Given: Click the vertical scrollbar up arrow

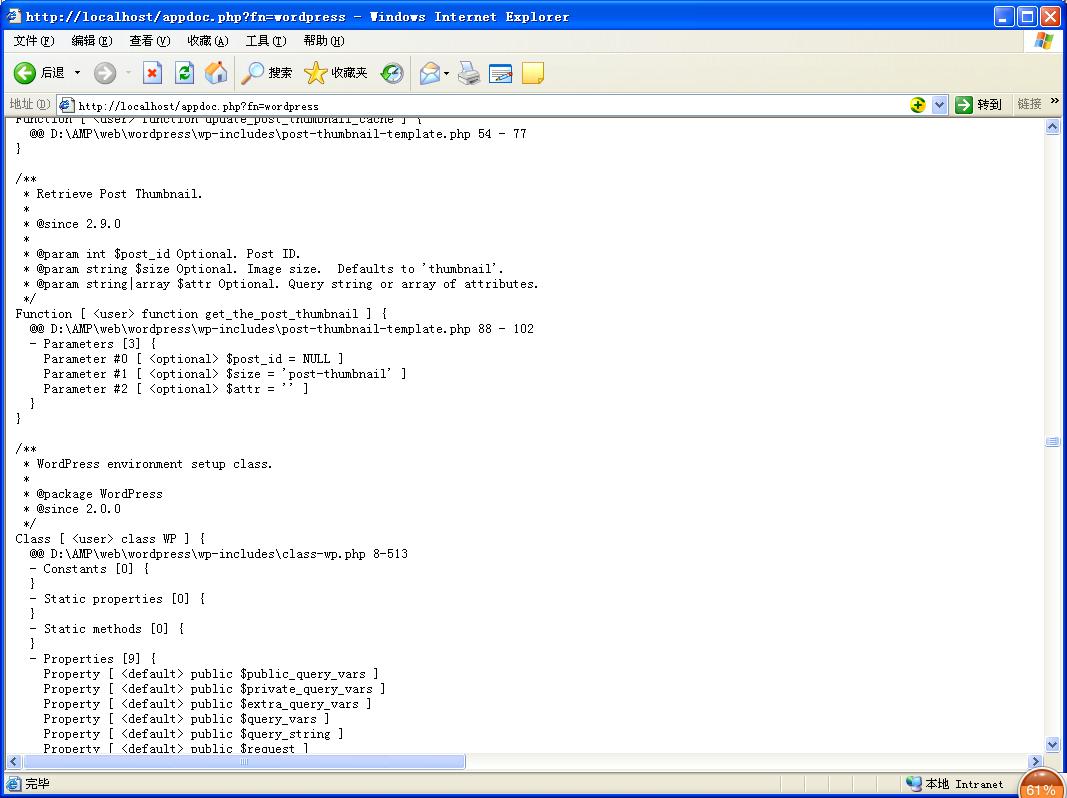Looking at the screenshot, I should click(1052, 127).
